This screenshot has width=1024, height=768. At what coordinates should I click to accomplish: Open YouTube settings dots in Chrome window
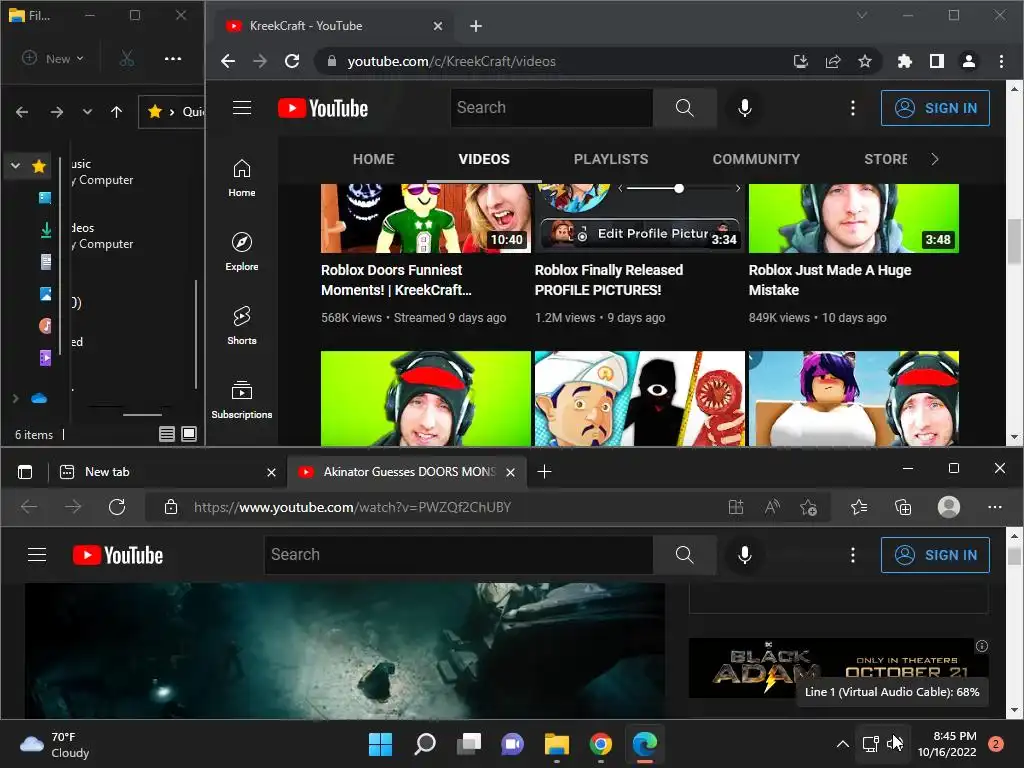pyautogui.click(x=852, y=108)
